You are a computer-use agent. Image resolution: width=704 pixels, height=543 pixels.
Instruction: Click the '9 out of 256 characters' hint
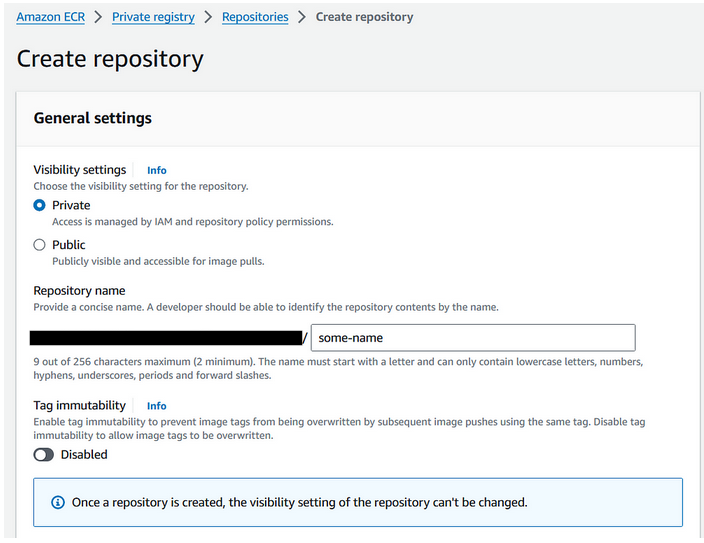tap(338, 368)
